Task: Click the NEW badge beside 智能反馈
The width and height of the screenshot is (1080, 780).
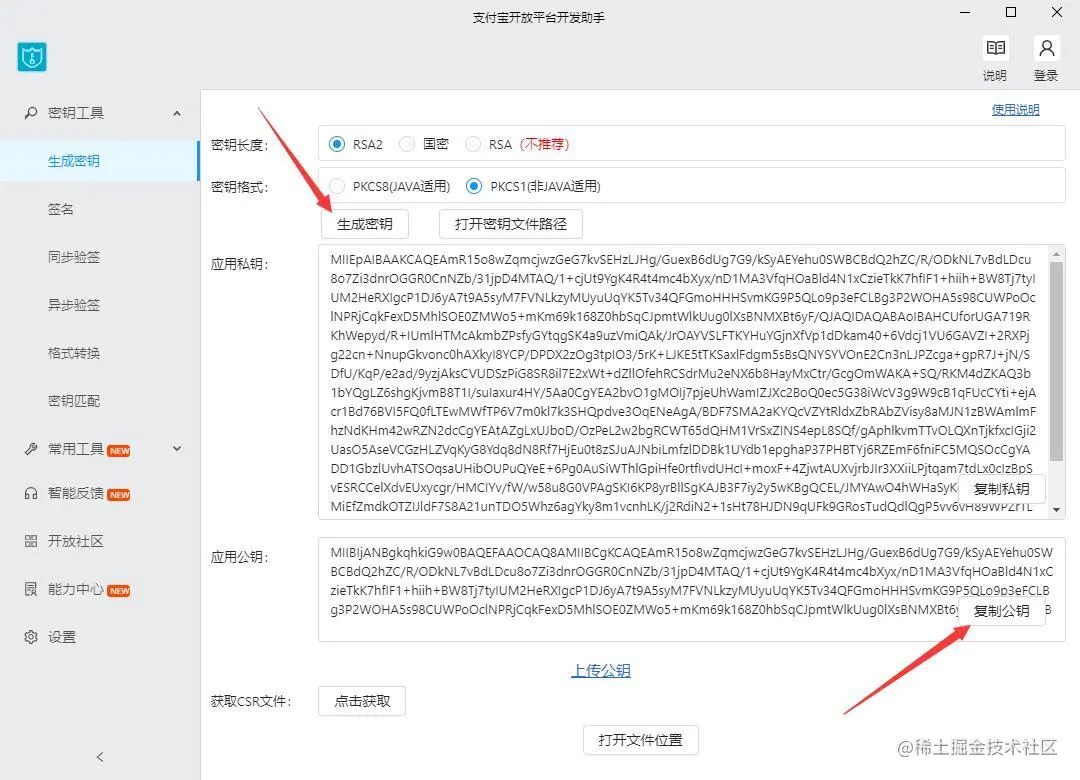Action: (x=119, y=495)
